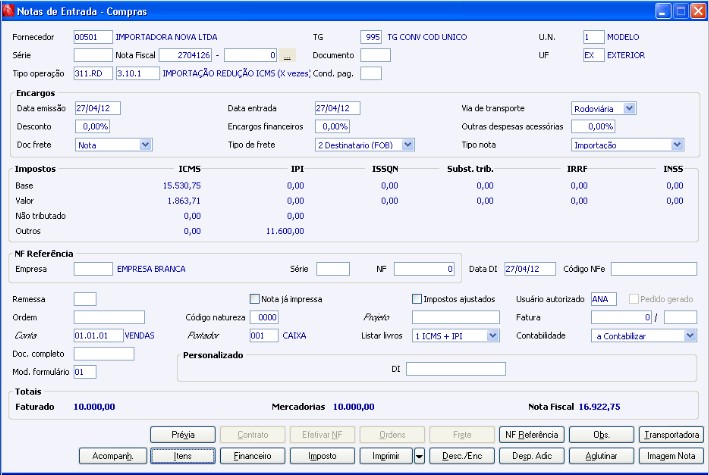Viewport: 709px width, 475px height.
Task: Expand the Contabilidade dropdown
Action: coord(689,336)
